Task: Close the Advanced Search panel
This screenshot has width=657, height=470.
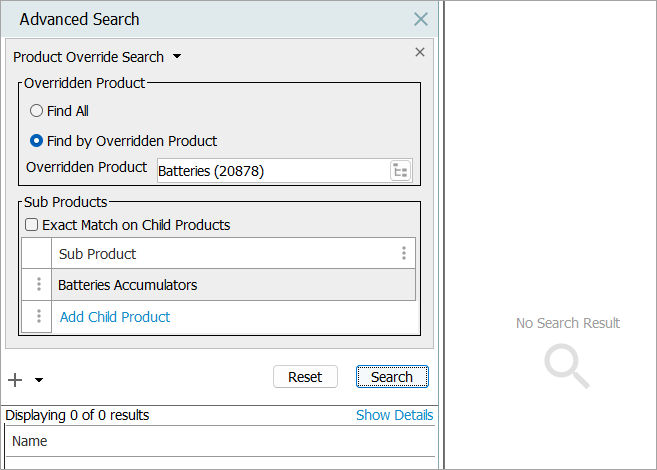Action: pos(421,19)
